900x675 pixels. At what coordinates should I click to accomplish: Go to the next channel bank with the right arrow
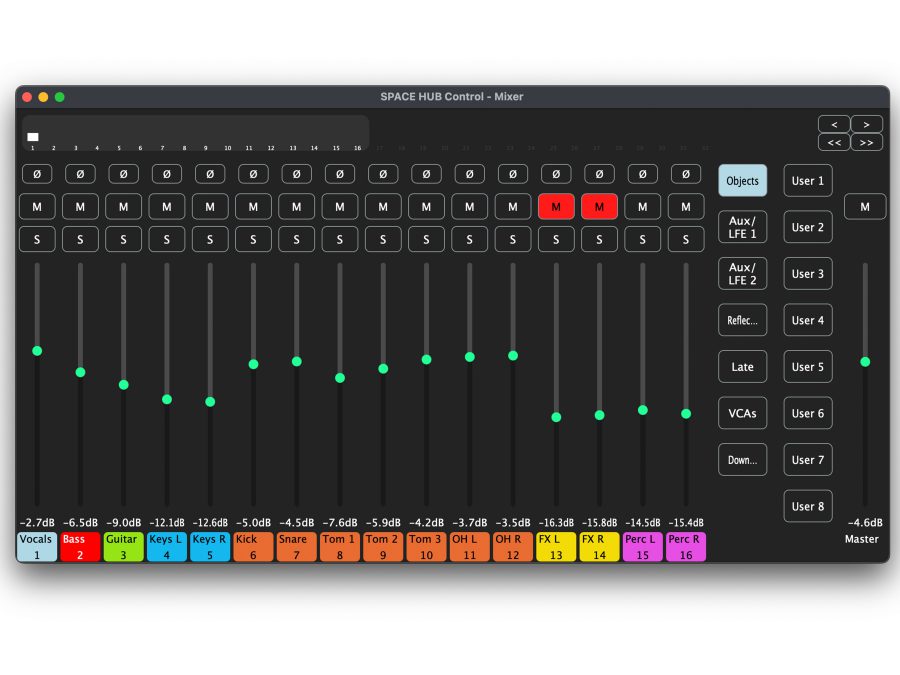point(866,123)
